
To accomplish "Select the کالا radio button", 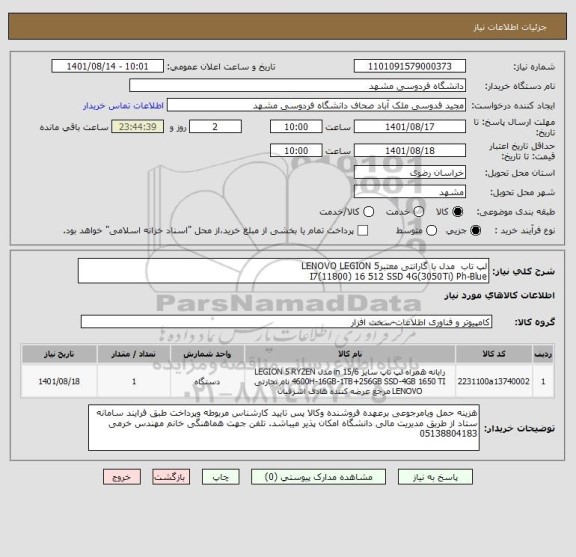I will (458, 212).
